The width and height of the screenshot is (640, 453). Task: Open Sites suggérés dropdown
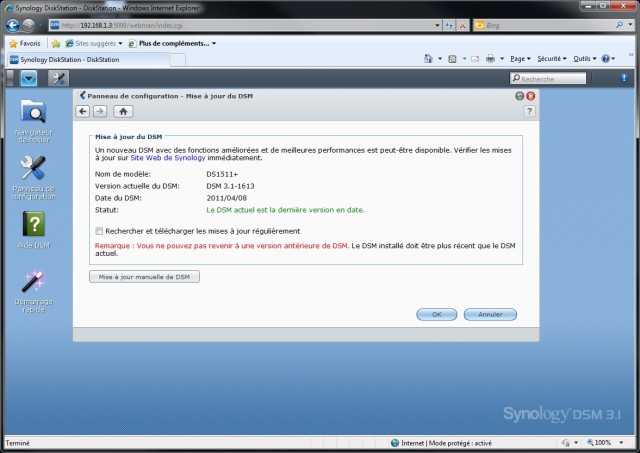[x=94, y=43]
